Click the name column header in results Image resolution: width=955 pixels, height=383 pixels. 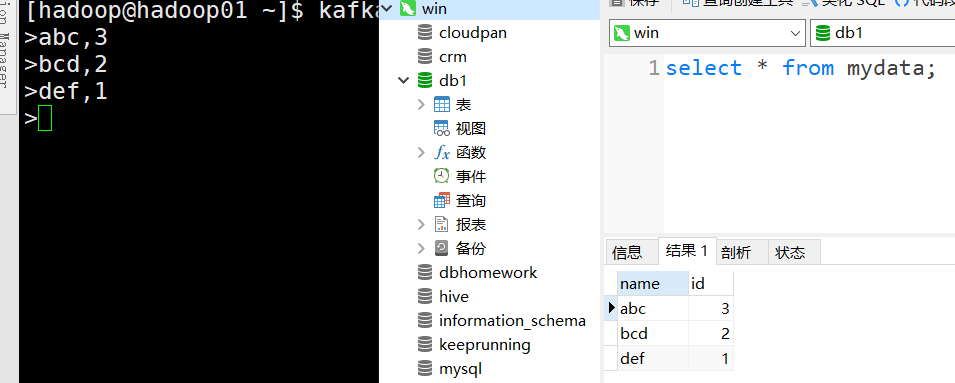(x=653, y=284)
